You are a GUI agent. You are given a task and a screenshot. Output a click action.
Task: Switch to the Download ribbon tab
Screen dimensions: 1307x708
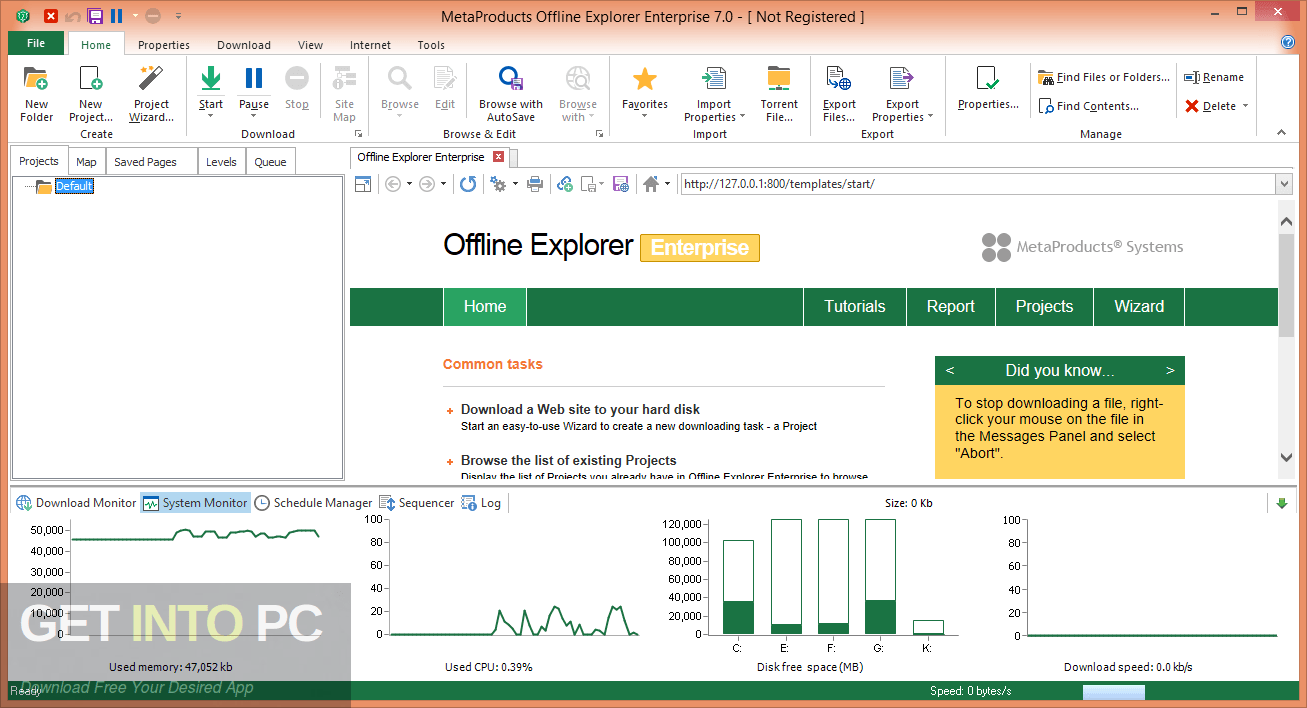coord(244,45)
